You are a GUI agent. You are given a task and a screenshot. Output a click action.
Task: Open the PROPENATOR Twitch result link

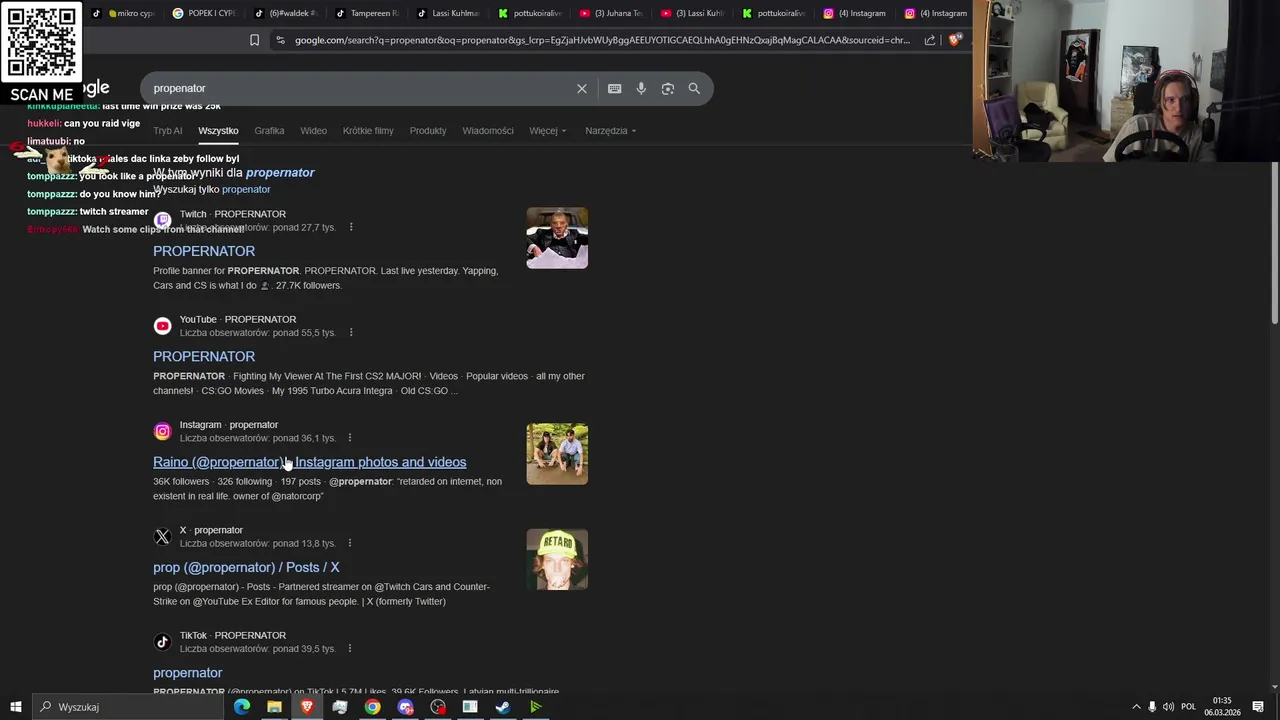coord(204,251)
